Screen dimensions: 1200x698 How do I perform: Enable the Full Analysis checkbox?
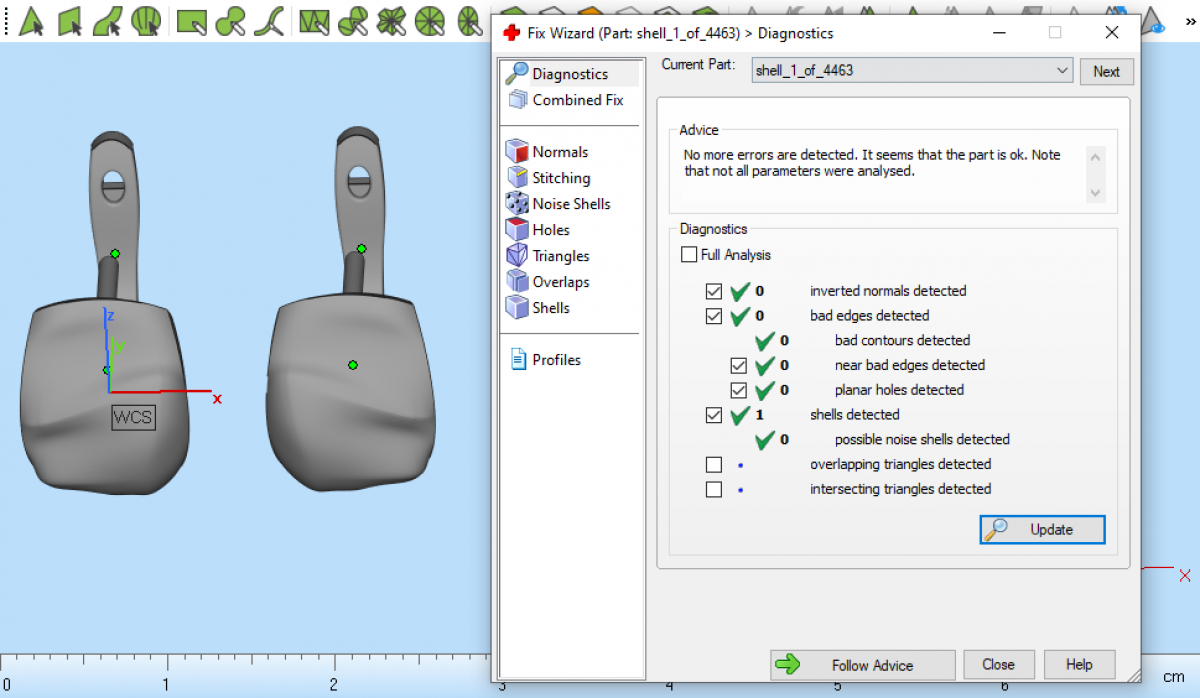click(x=689, y=255)
